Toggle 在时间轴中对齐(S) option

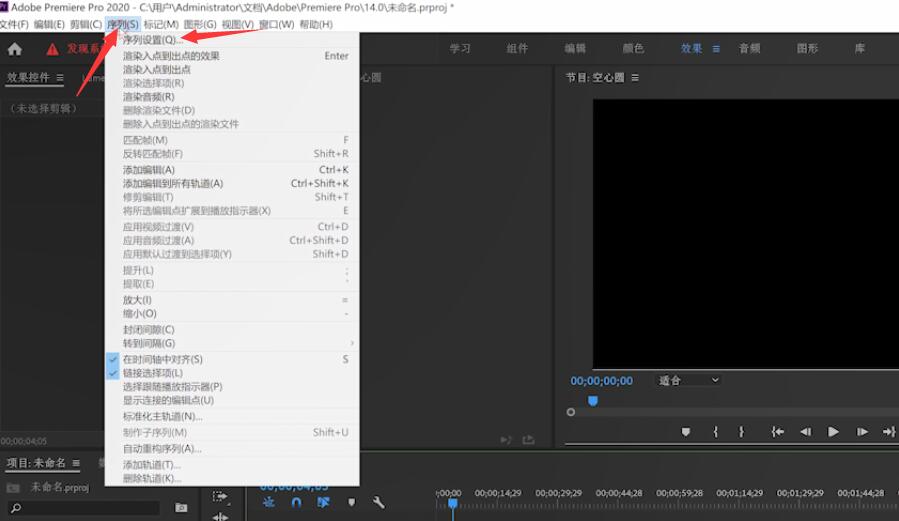click(x=232, y=359)
